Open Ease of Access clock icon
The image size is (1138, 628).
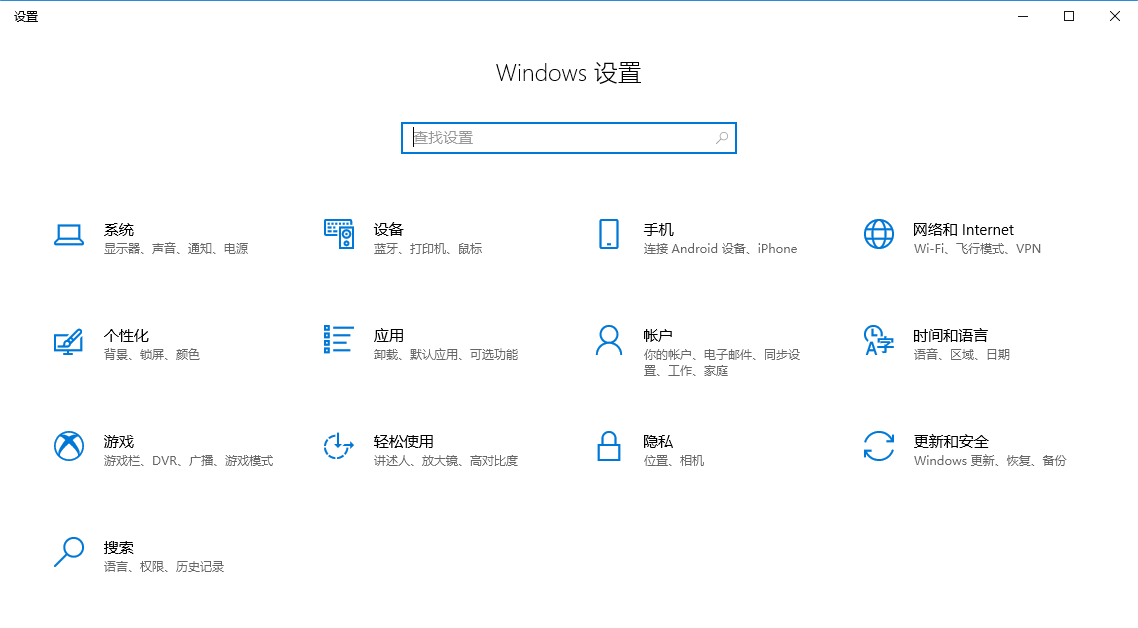click(x=339, y=446)
